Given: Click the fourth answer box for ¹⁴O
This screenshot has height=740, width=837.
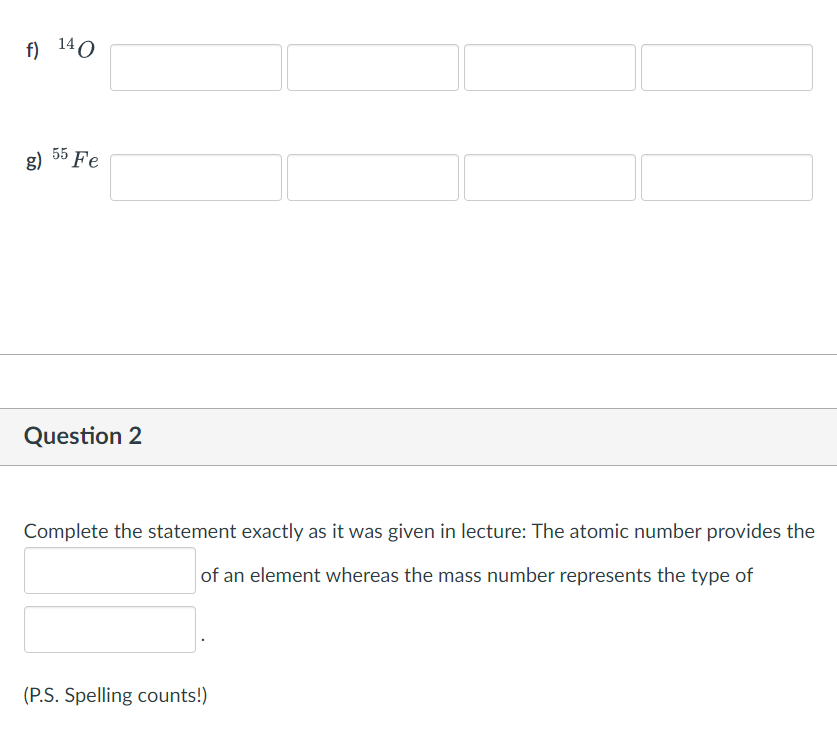Looking at the screenshot, I should 726,67.
